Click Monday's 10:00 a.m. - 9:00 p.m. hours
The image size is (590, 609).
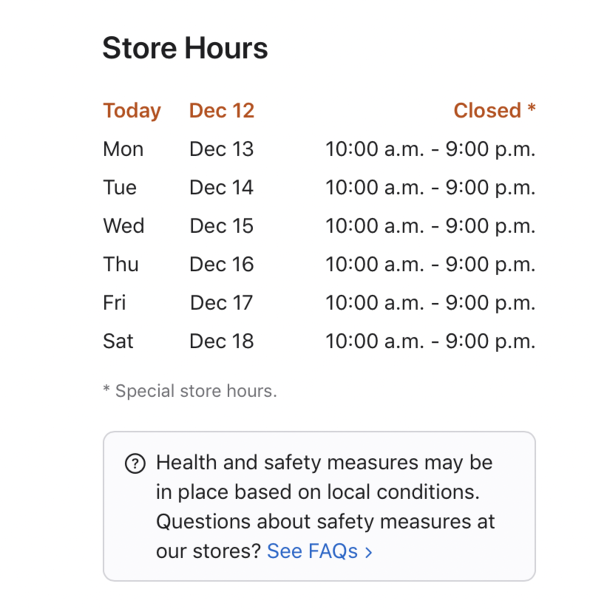[430, 149]
